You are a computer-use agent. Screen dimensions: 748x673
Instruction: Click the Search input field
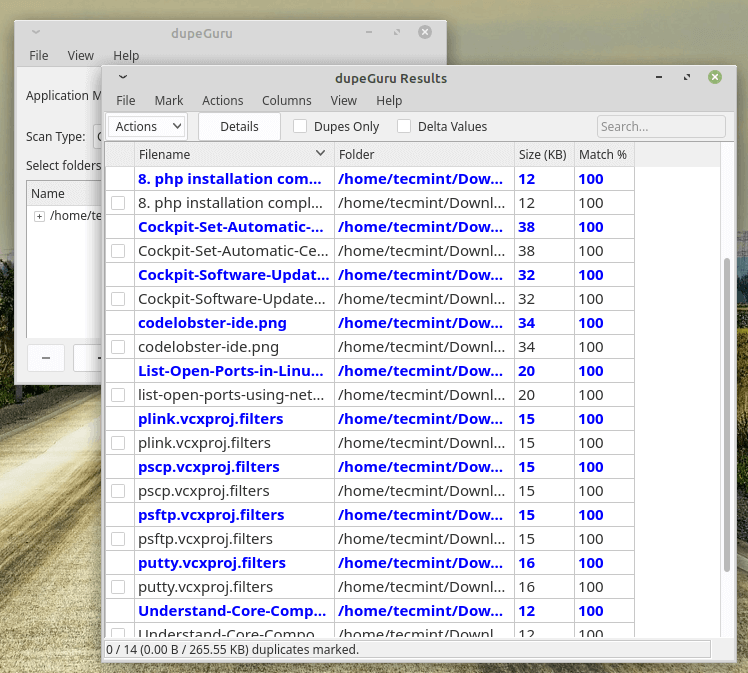coord(660,127)
